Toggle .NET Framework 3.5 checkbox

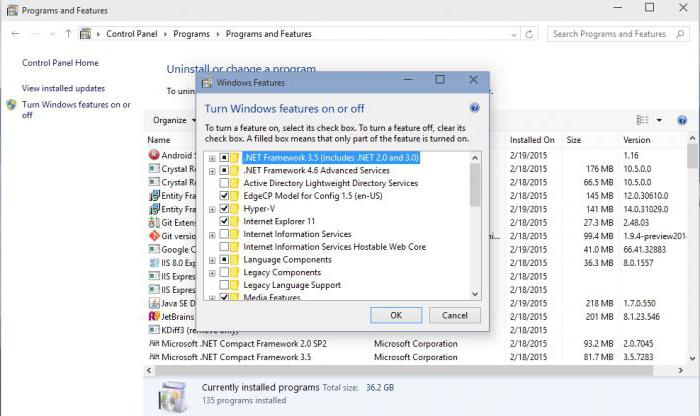pyautogui.click(x=224, y=158)
